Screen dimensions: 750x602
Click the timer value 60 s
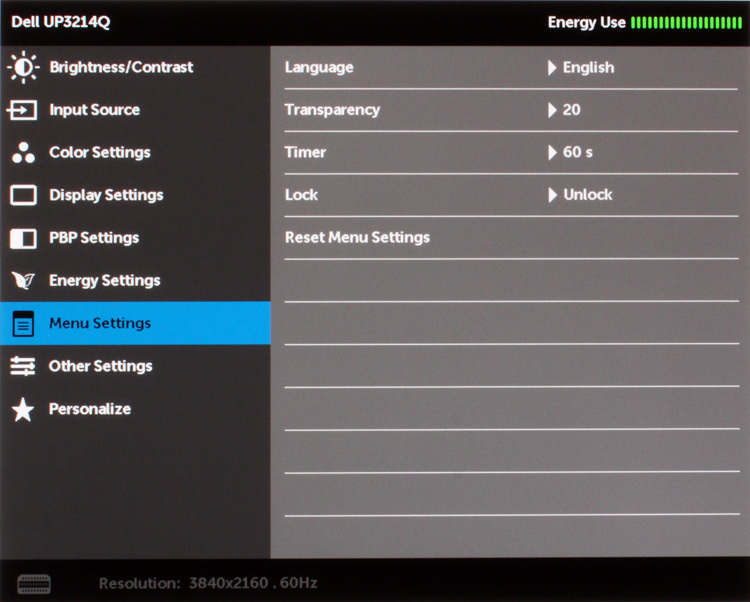tap(578, 153)
